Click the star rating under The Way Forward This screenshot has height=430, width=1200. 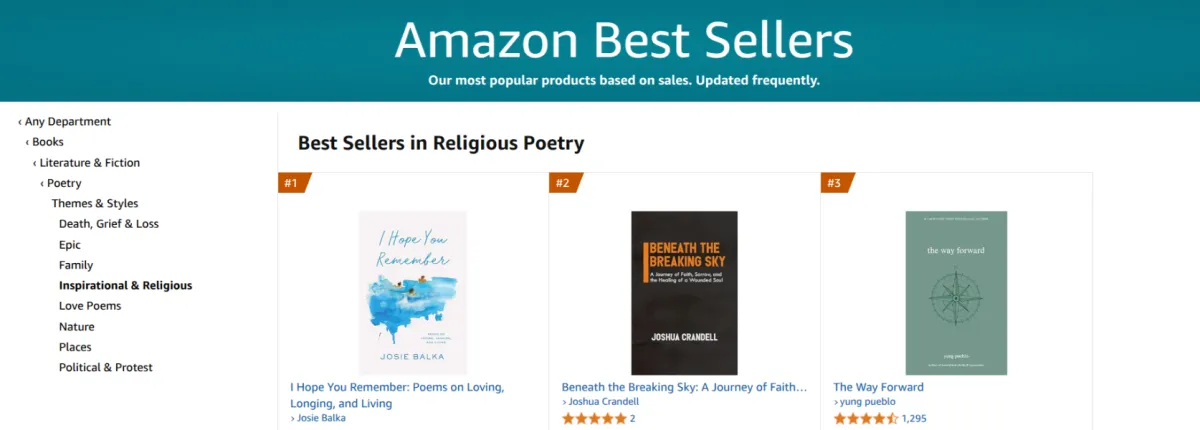[x=865, y=418]
